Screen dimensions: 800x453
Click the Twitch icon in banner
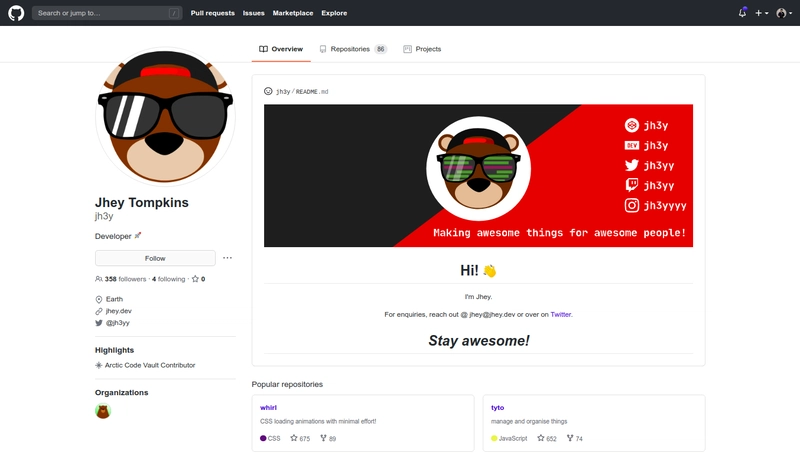coord(632,185)
